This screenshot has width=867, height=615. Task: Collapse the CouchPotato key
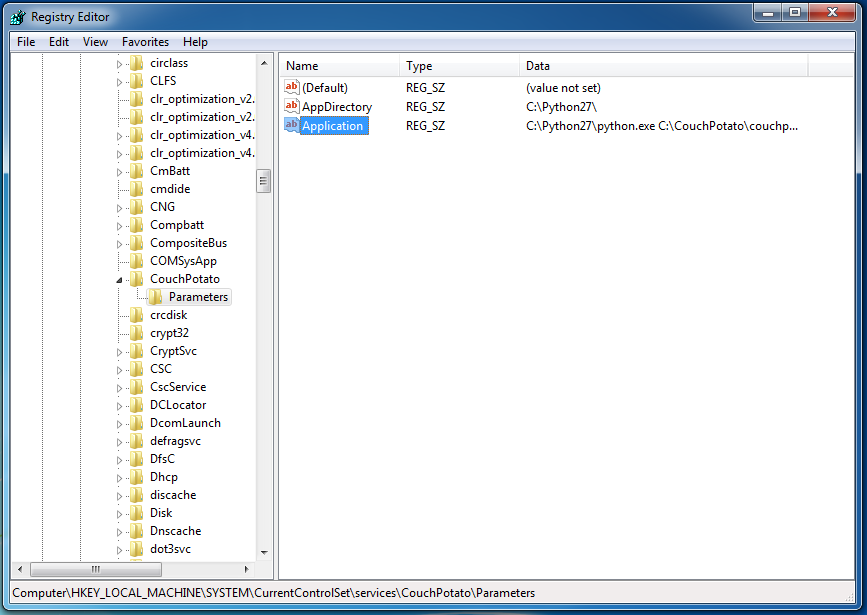119,280
